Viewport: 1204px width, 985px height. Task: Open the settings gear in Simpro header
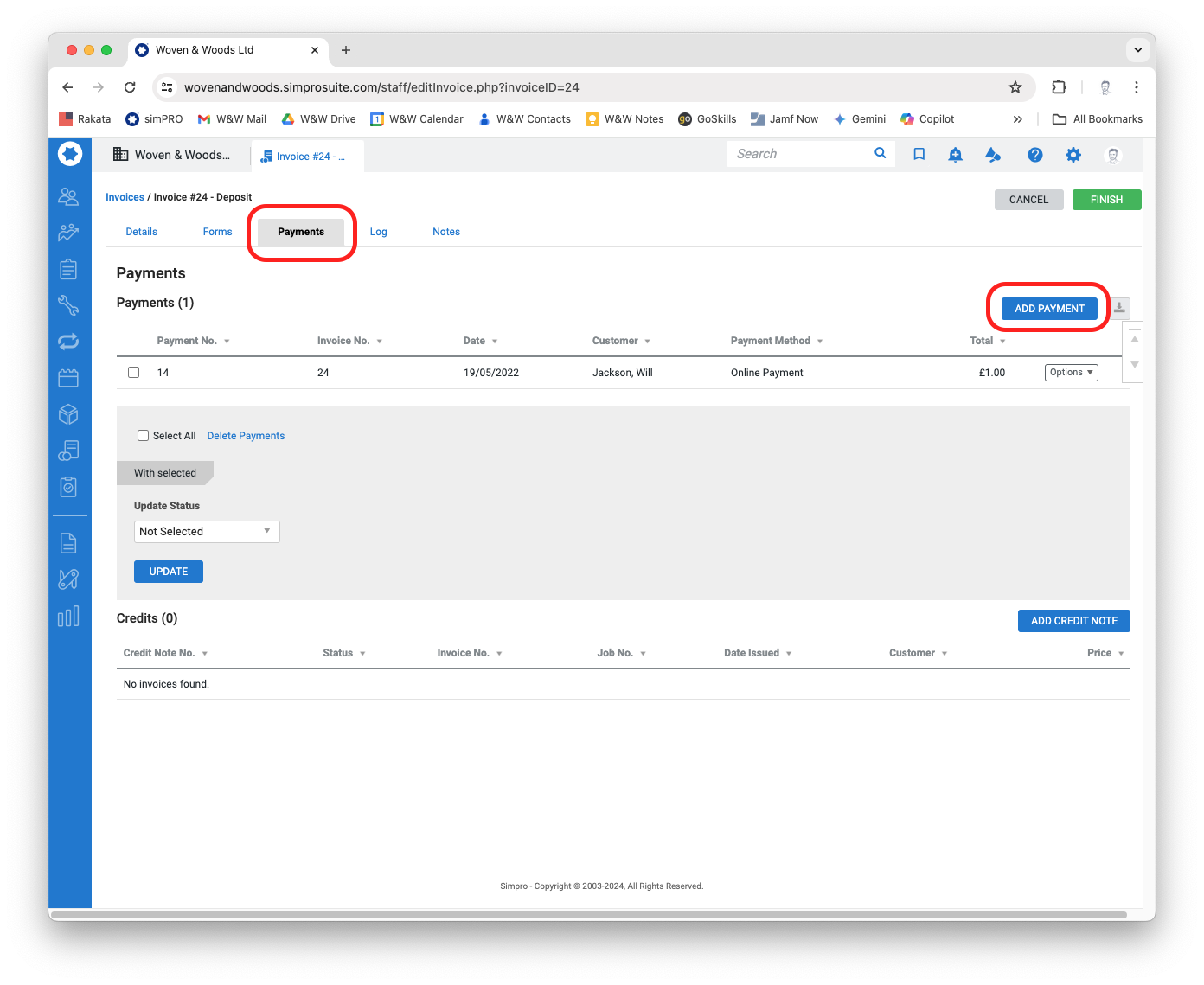(1073, 155)
